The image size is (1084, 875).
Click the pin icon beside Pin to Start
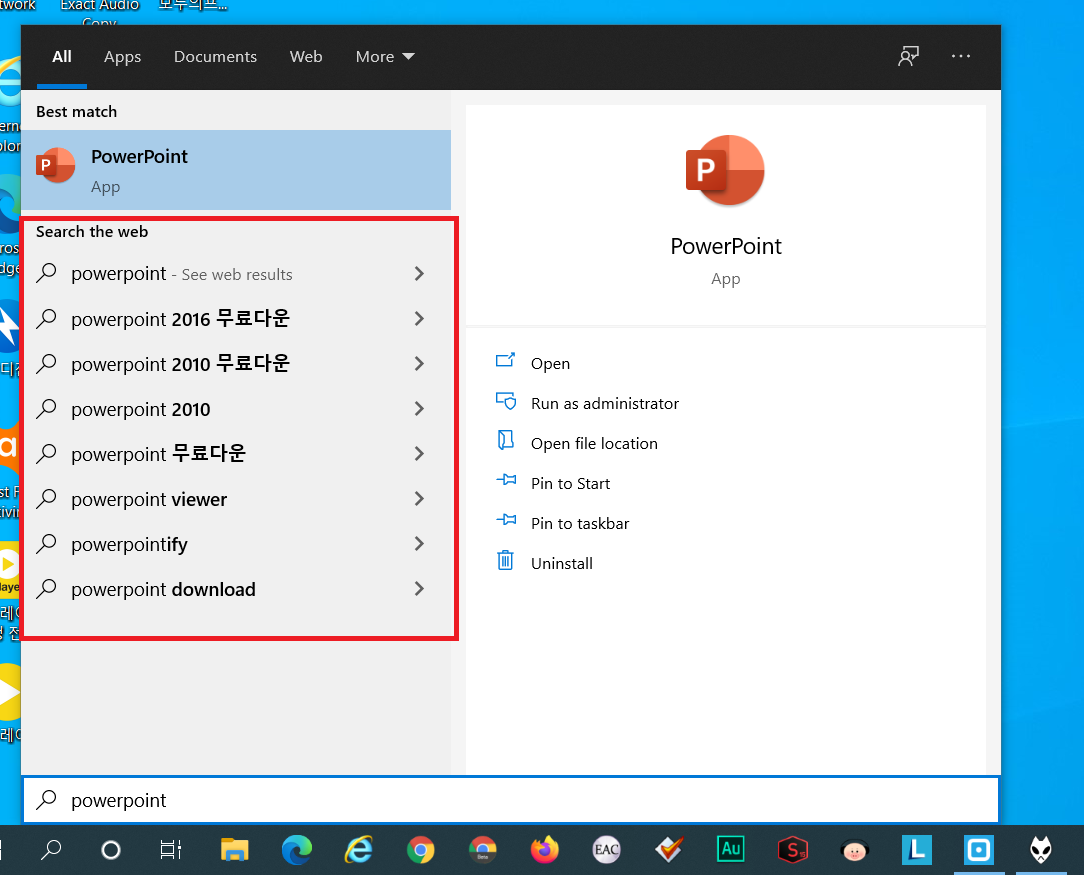pos(506,479)
